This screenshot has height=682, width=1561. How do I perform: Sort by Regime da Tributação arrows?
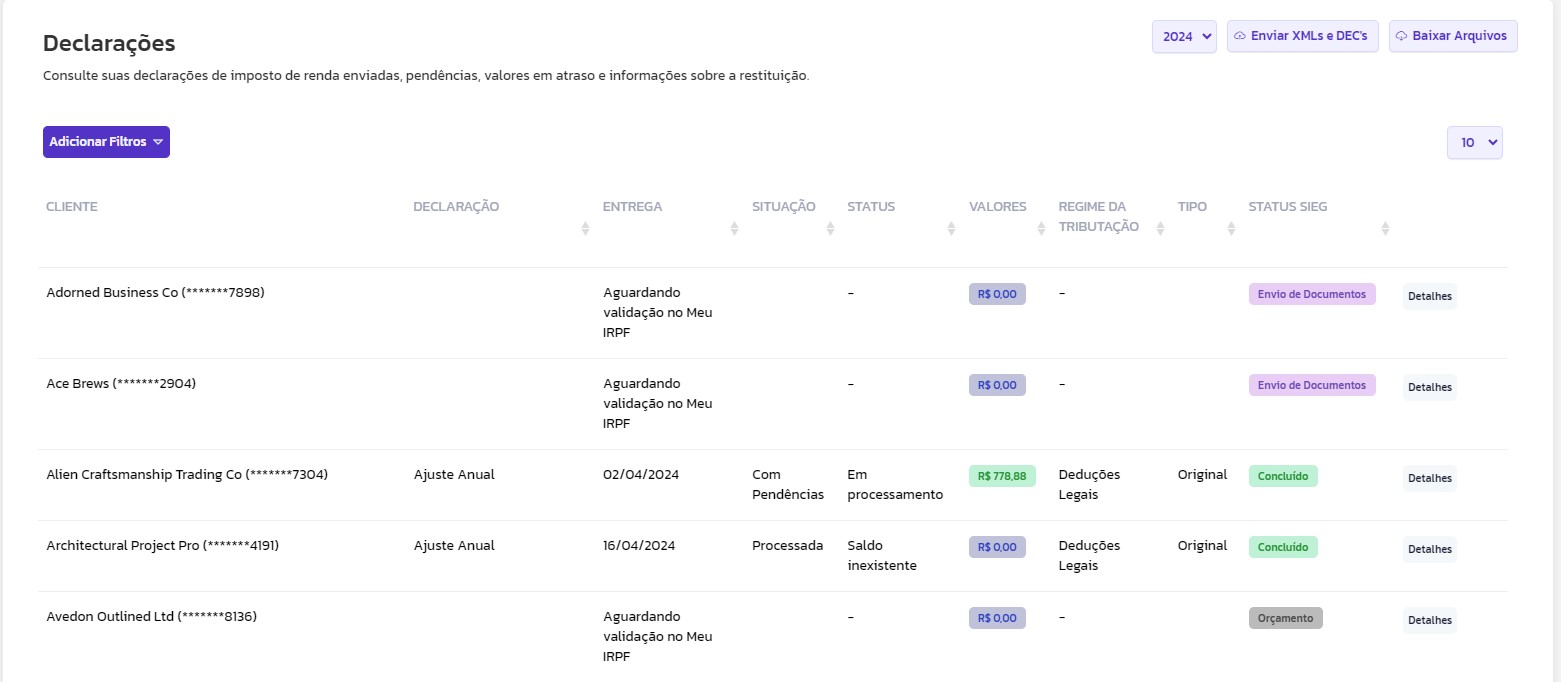(x=1160, y=228)
